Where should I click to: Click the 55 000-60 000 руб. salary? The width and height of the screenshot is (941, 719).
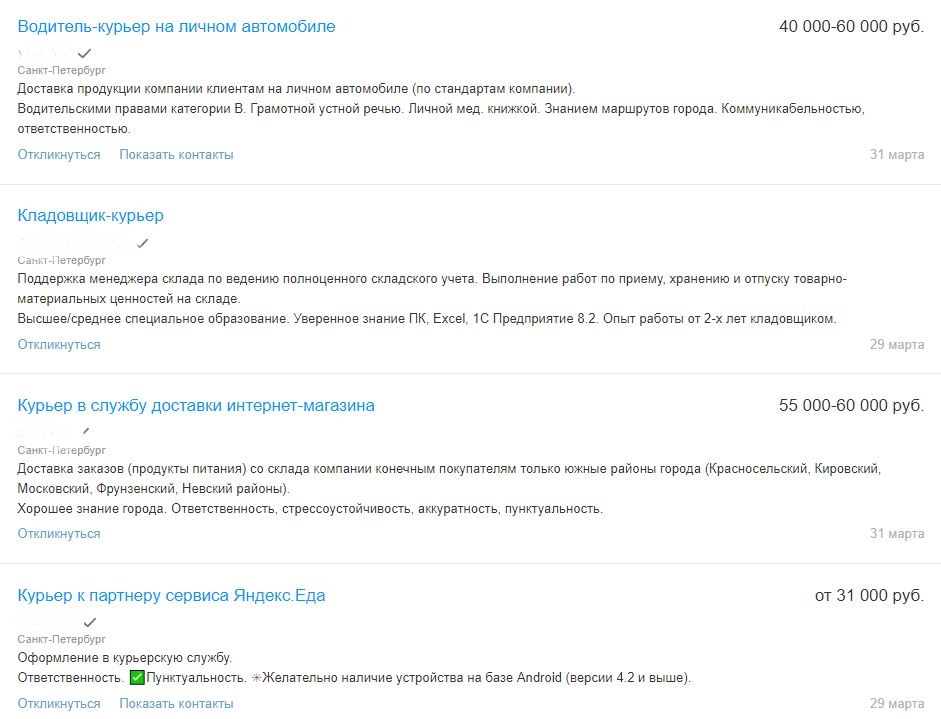point(852,405)
